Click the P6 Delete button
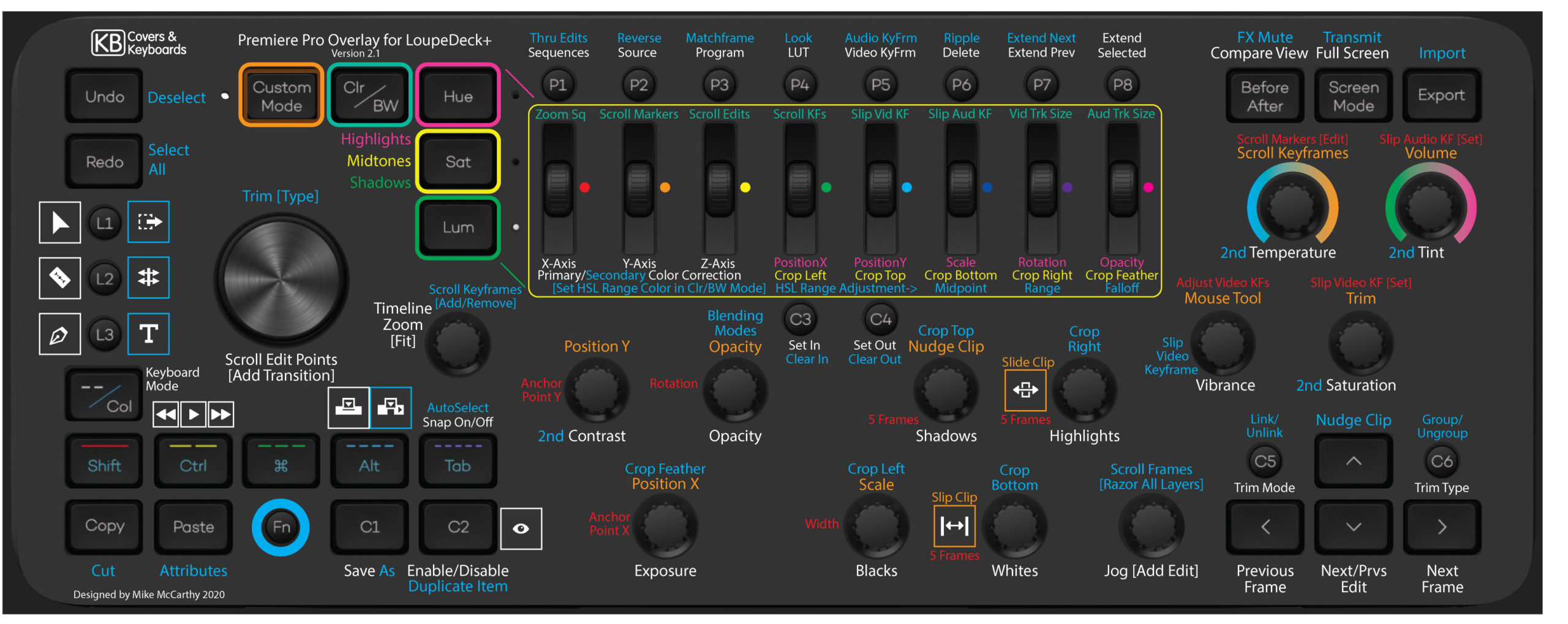1568x624 pixels. [x=961, y=85]
